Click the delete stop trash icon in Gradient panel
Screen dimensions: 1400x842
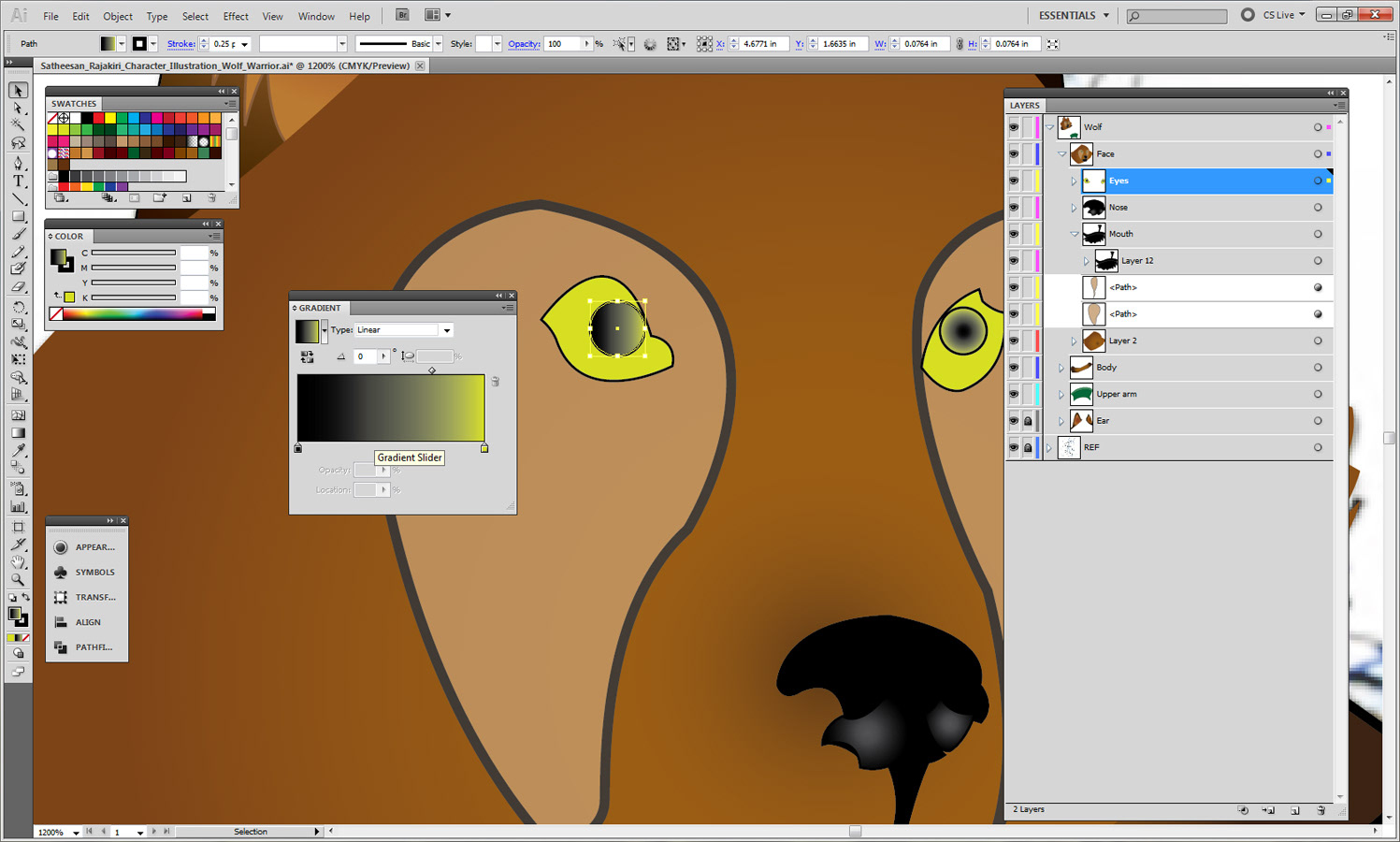coord(496,382)
